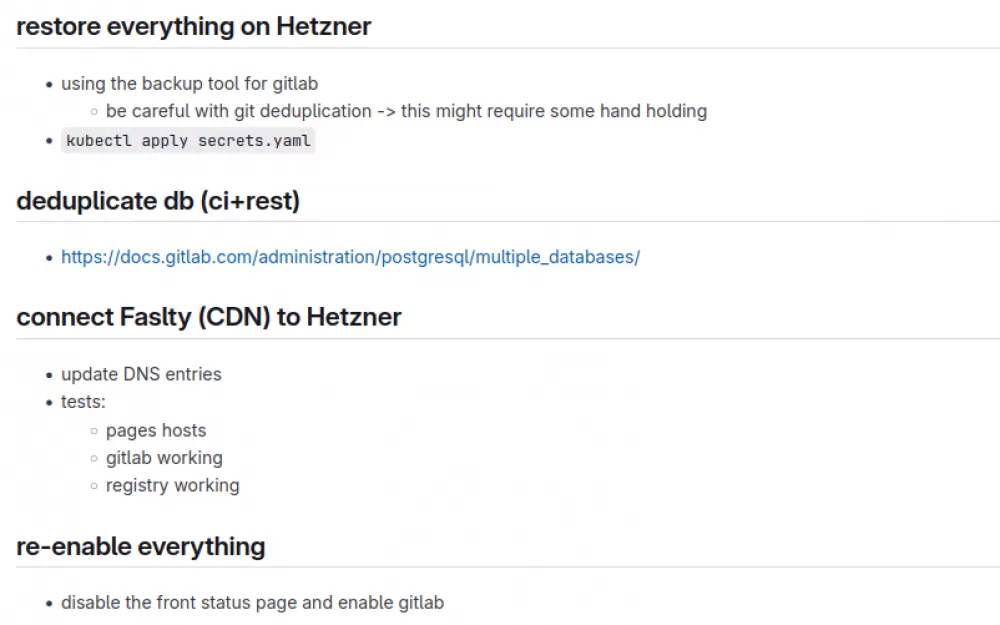Screen dimensions: 1000x625
Task: Open the docs.gitlab.com multiple_databases link
Action: pyautogui.click(x=350, y=257)
